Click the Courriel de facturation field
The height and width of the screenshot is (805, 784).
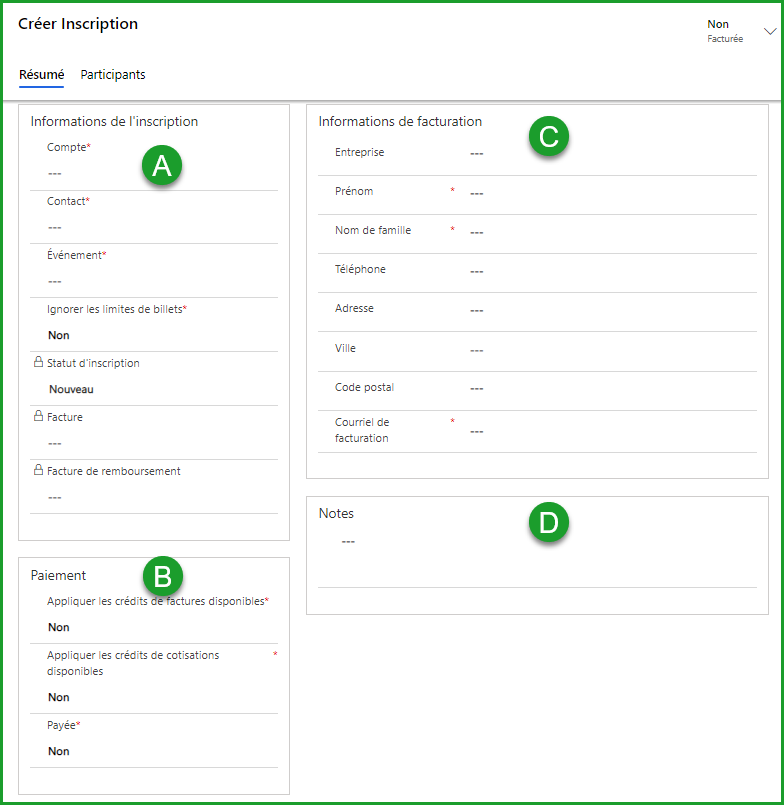(610, 431)
